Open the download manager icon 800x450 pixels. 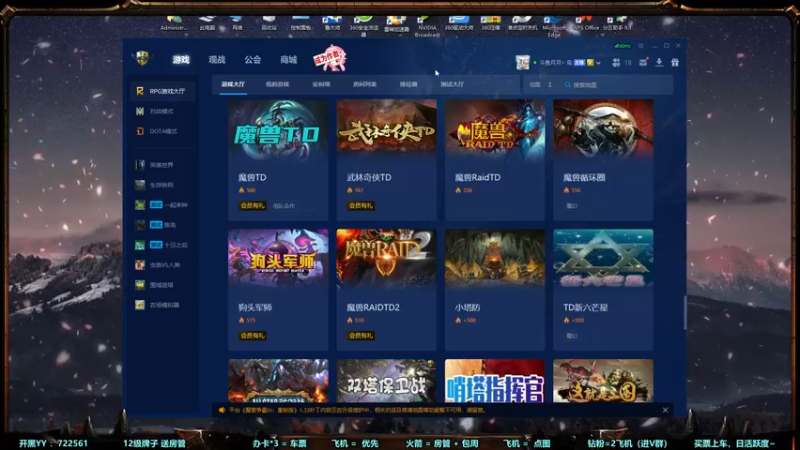659,62
